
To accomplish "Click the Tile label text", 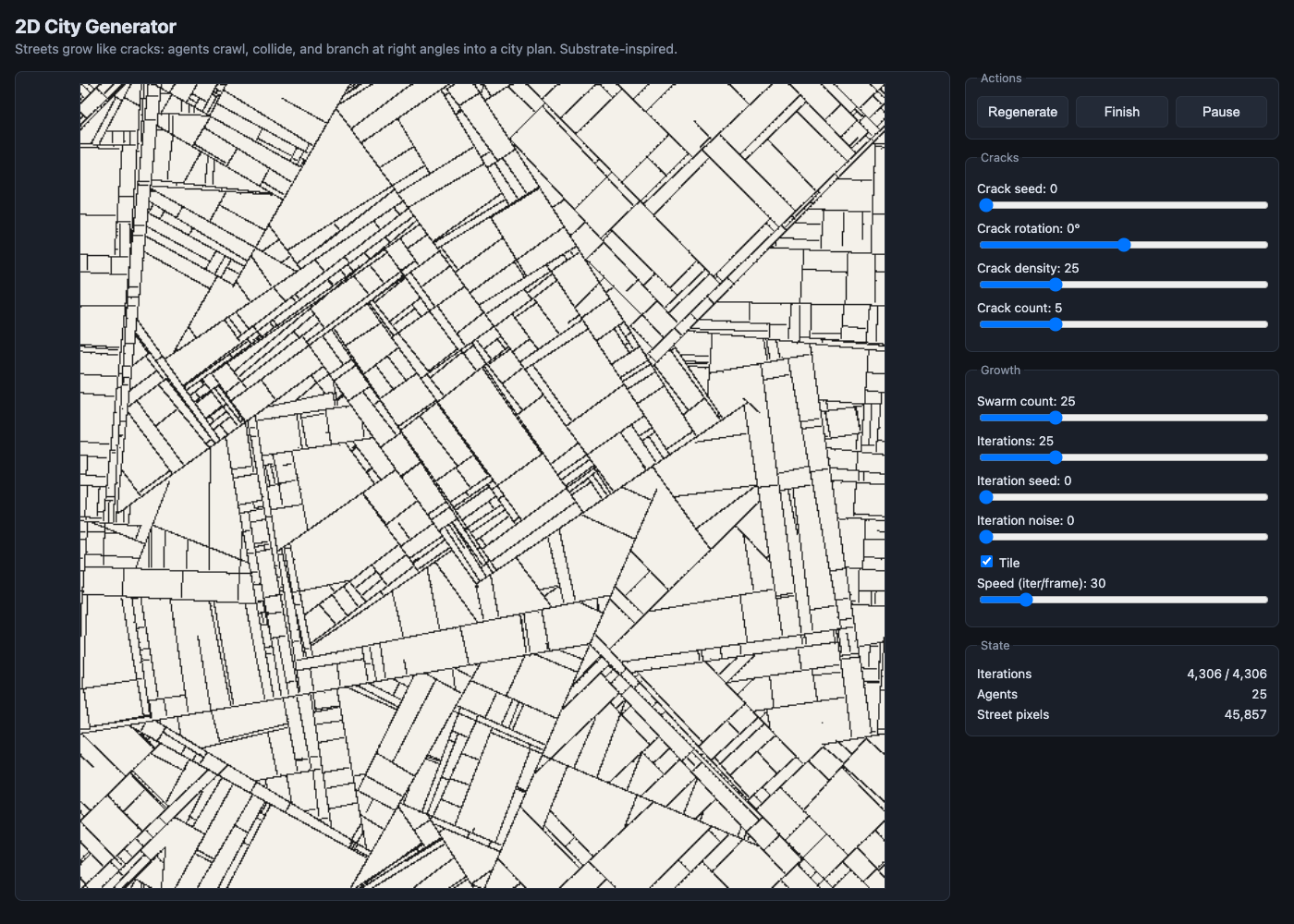I will pyautogui.click(x=1009, y=563).
